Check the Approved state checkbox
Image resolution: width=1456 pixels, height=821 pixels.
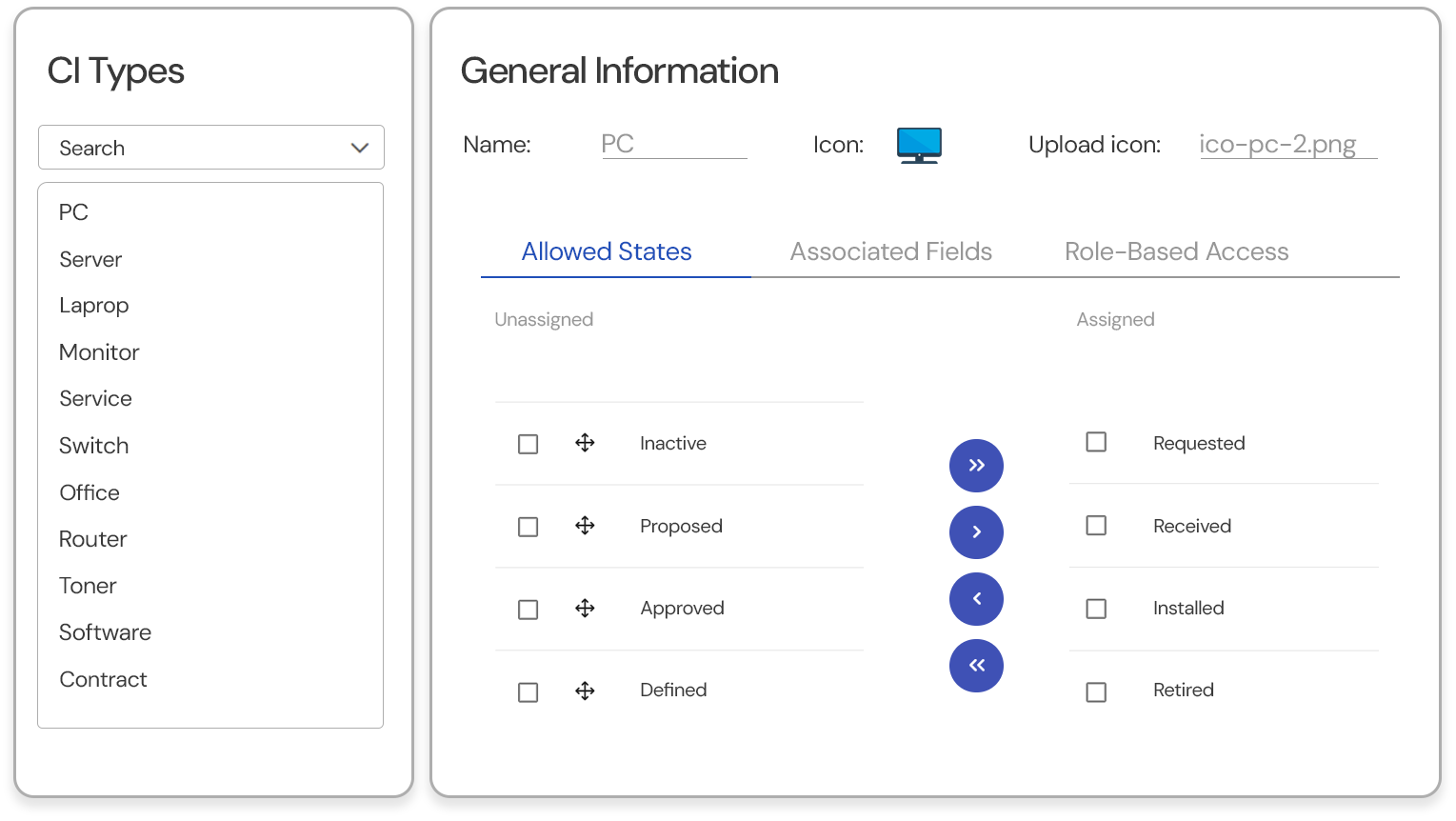528,610
